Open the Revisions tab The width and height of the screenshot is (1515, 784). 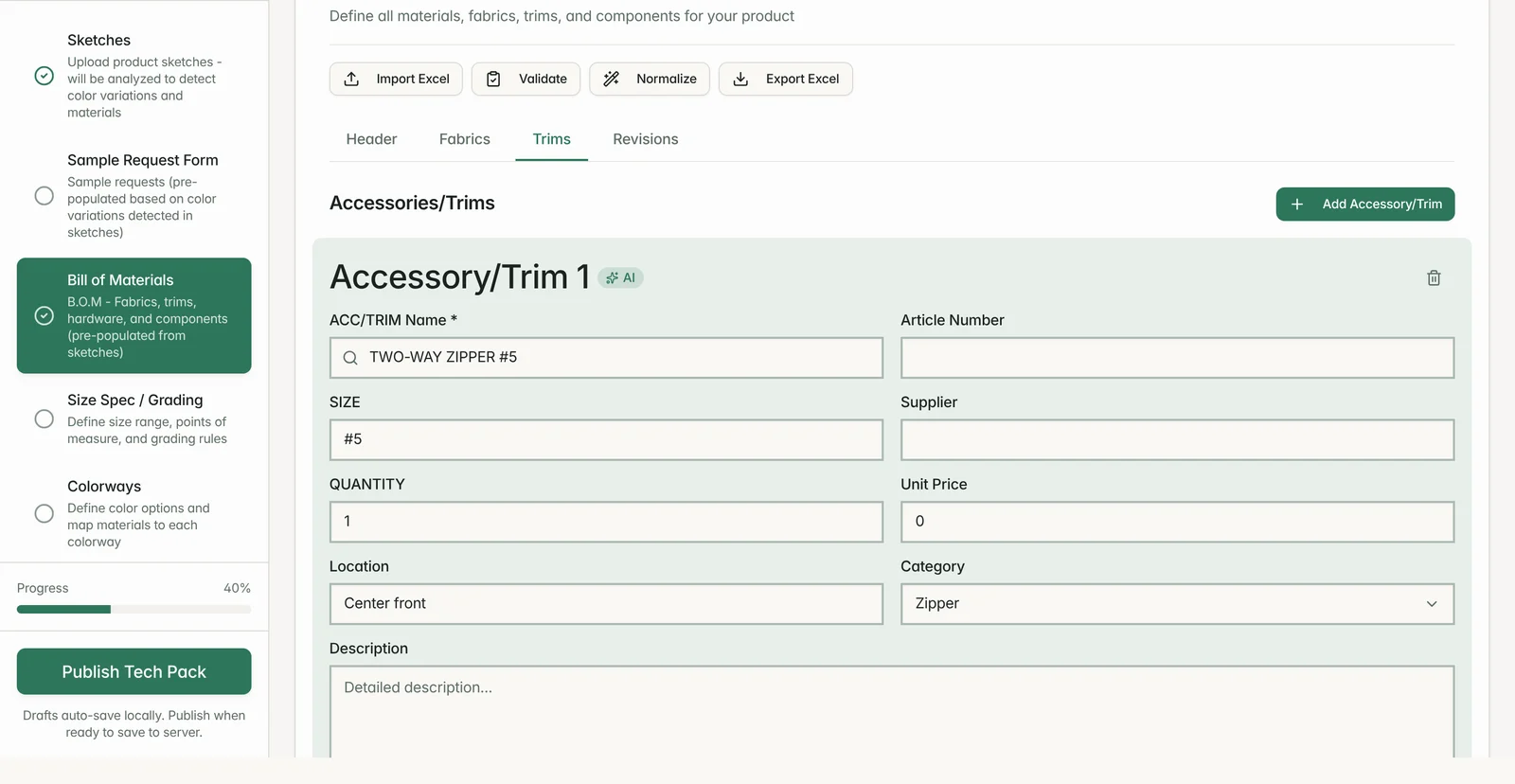click(x=645, y=139)
